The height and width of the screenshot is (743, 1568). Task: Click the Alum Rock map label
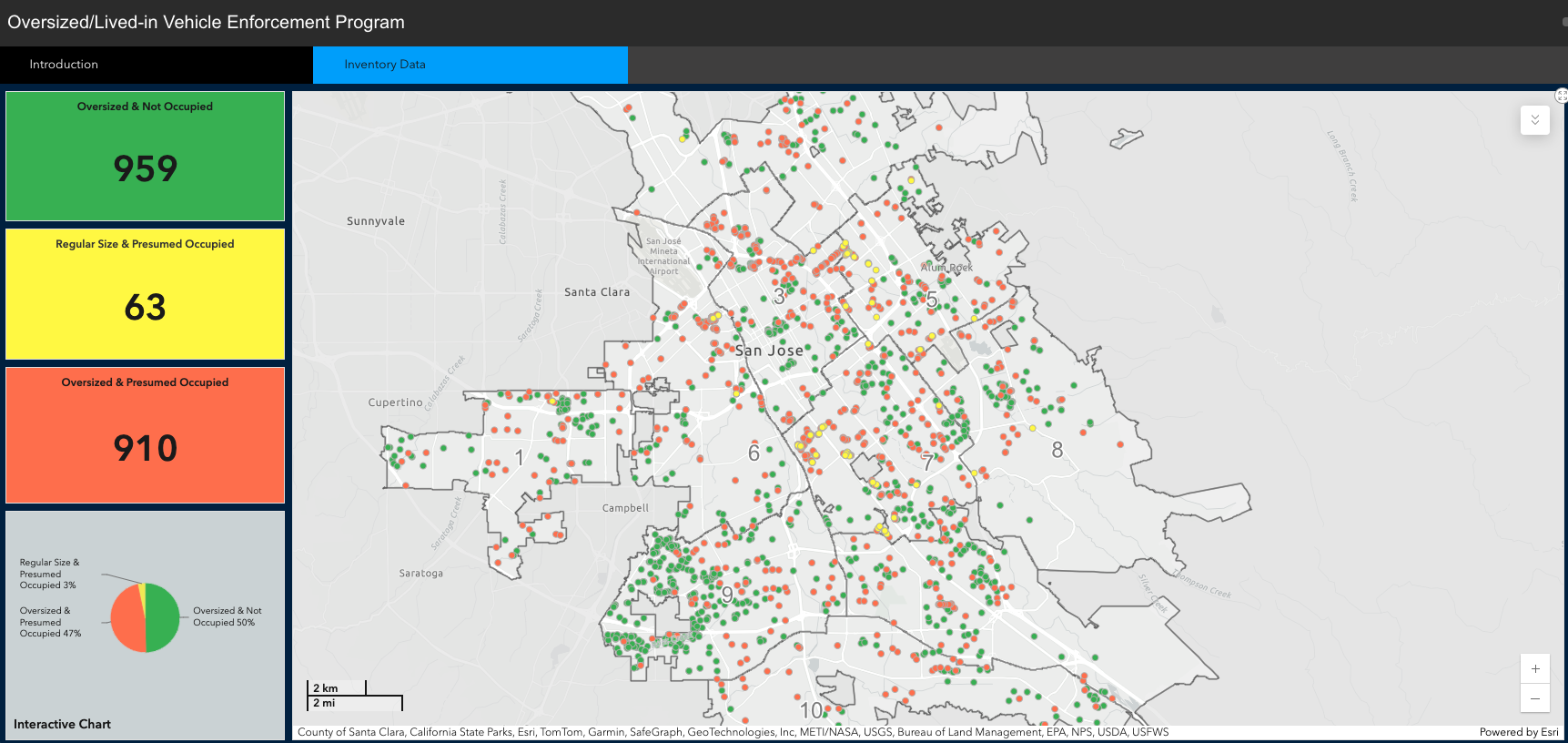(946, 268)
